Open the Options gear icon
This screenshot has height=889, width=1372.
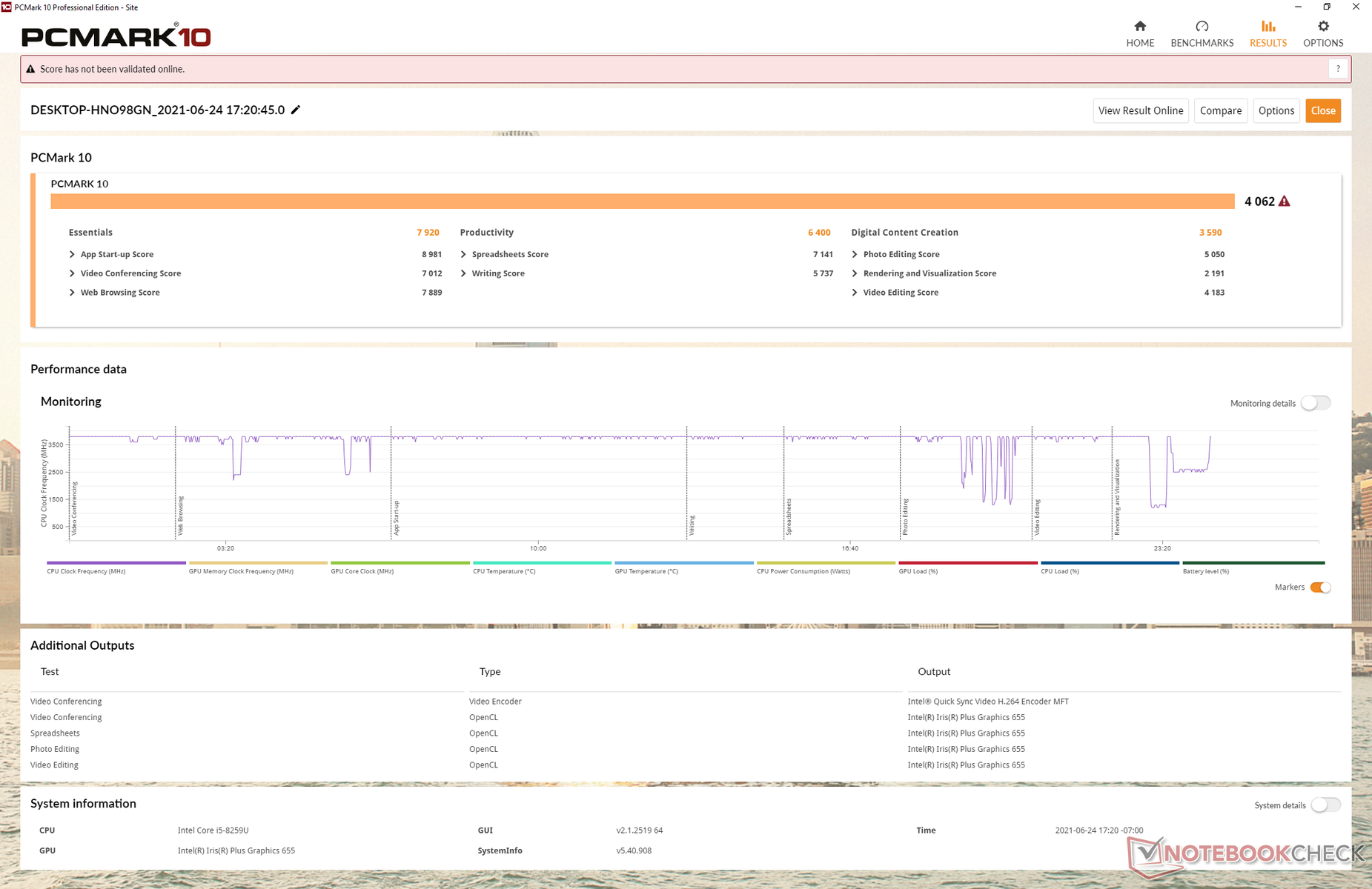[1322, 27]
